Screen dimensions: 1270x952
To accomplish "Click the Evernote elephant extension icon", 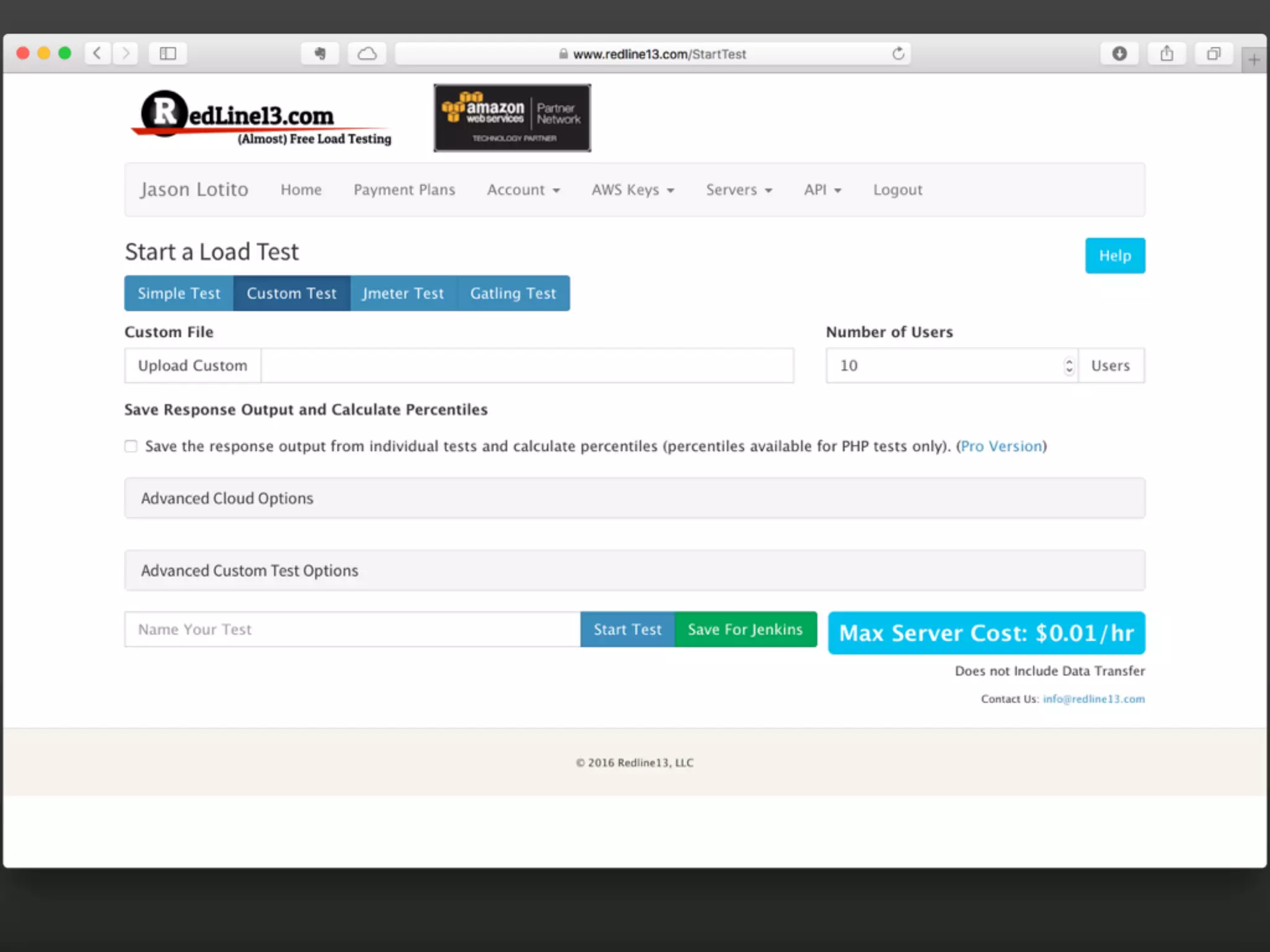I will [320, 53].
